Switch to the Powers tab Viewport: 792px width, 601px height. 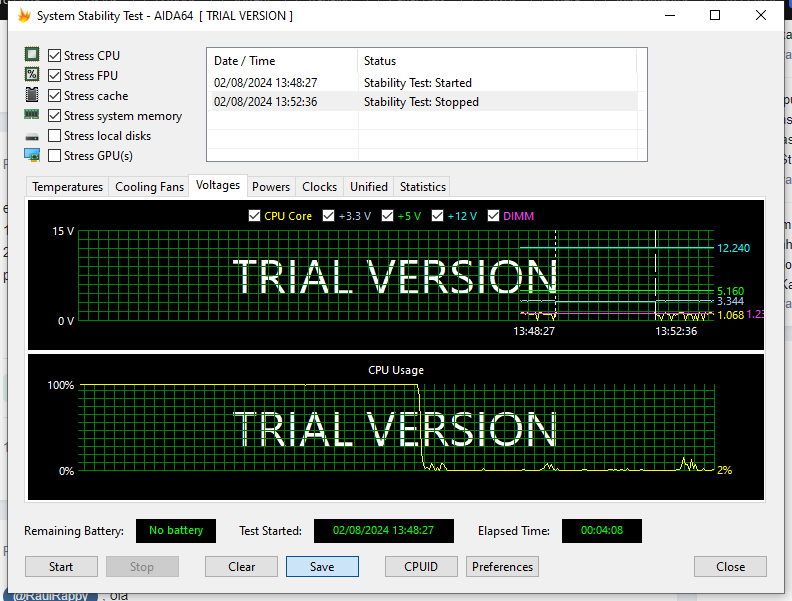pyautogui.click(x=271, y=187)
